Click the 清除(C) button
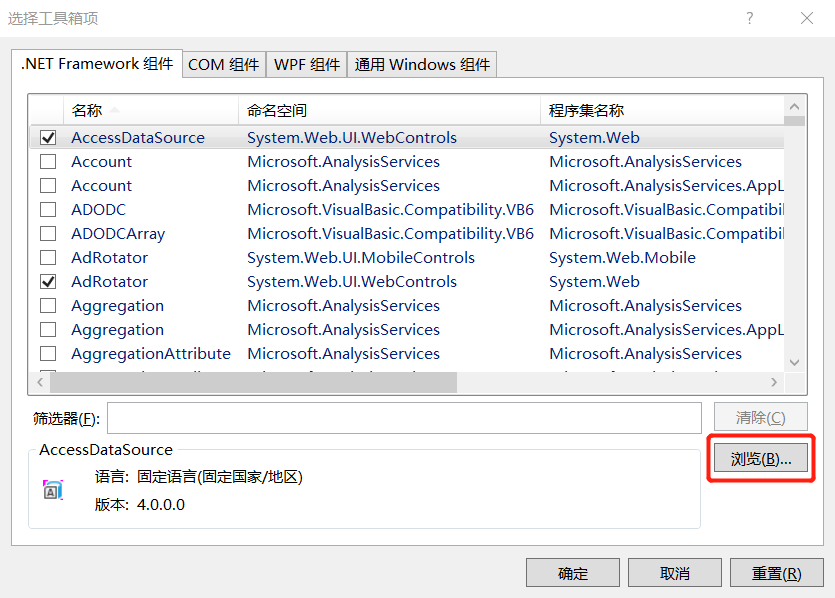The image size is (835, 598). [x=760, y=416]
